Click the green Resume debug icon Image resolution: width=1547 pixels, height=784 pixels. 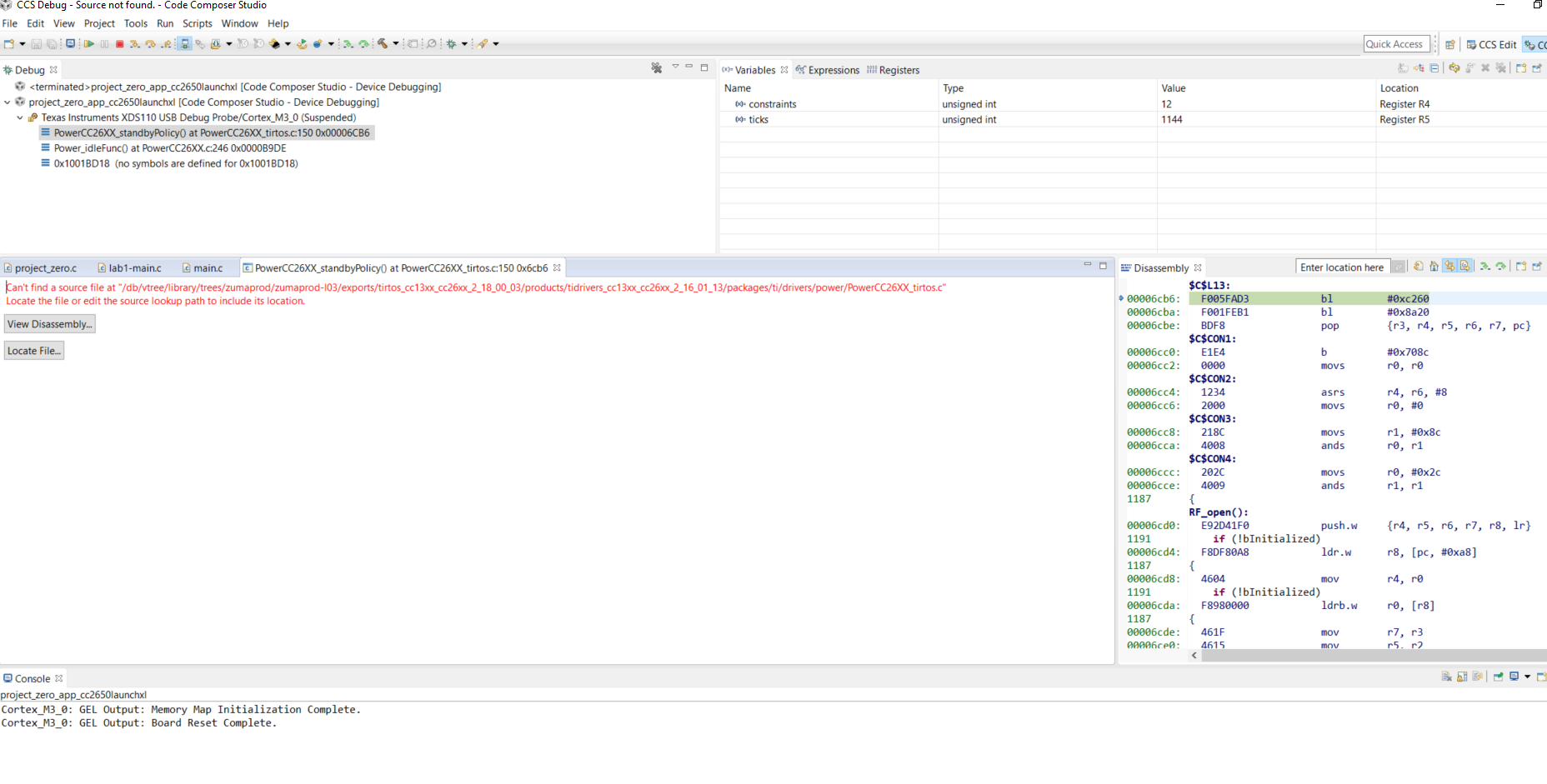tap(89, 44)
